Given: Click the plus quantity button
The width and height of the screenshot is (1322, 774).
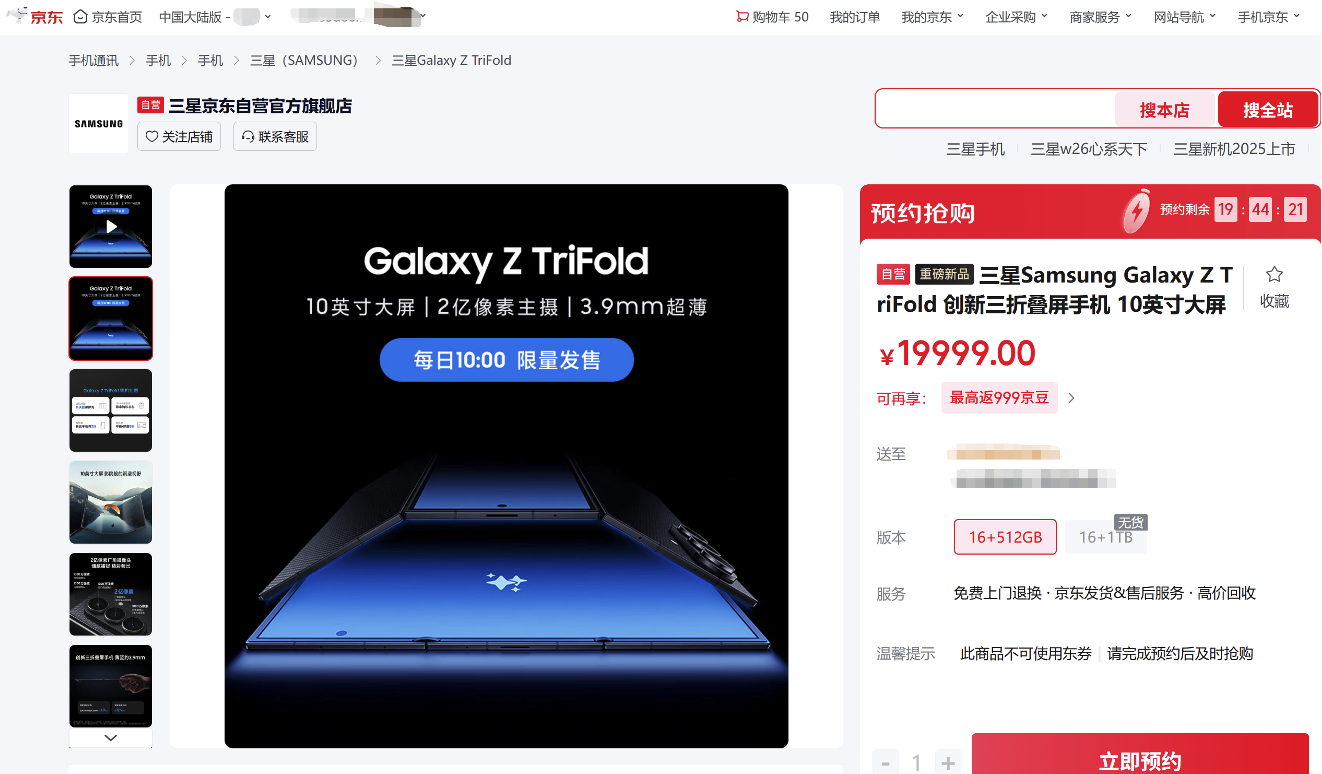Looking at the screenshot, I should [948, 763].
